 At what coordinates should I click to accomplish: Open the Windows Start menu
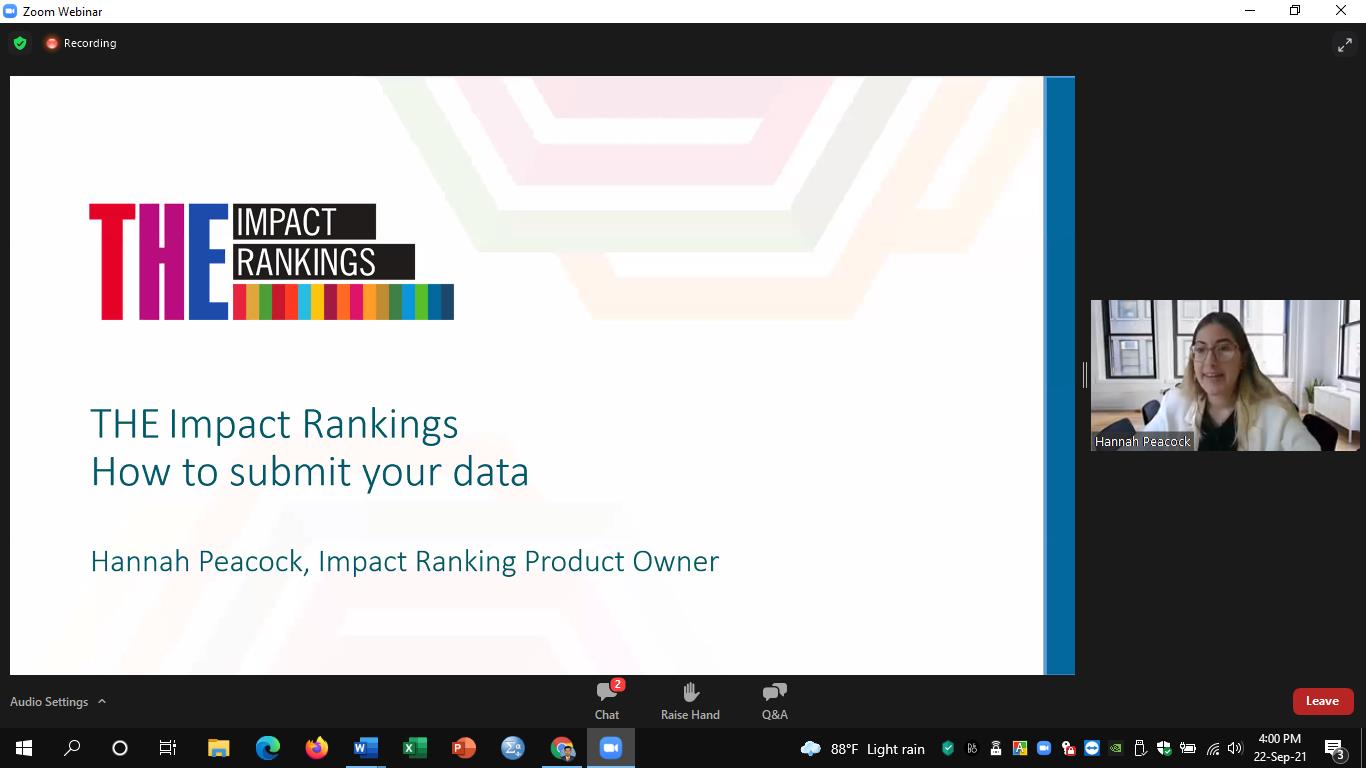(x=24, y=748)
